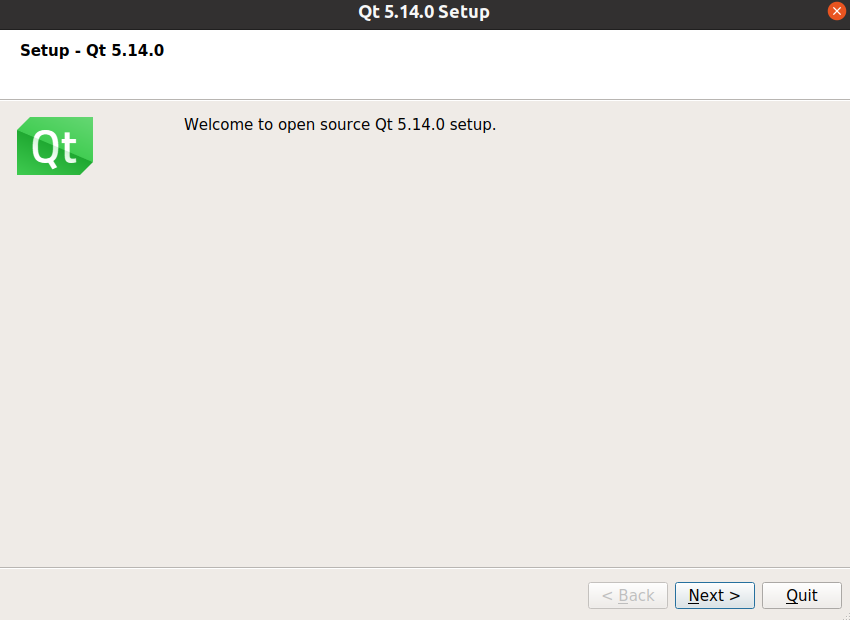Click the disabled Back button

click(x=628, y=595)
